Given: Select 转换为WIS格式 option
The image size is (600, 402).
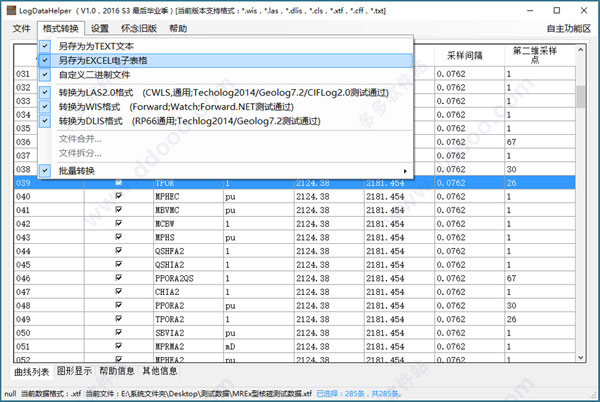Looking at the screenshot, I should point(226,107).
